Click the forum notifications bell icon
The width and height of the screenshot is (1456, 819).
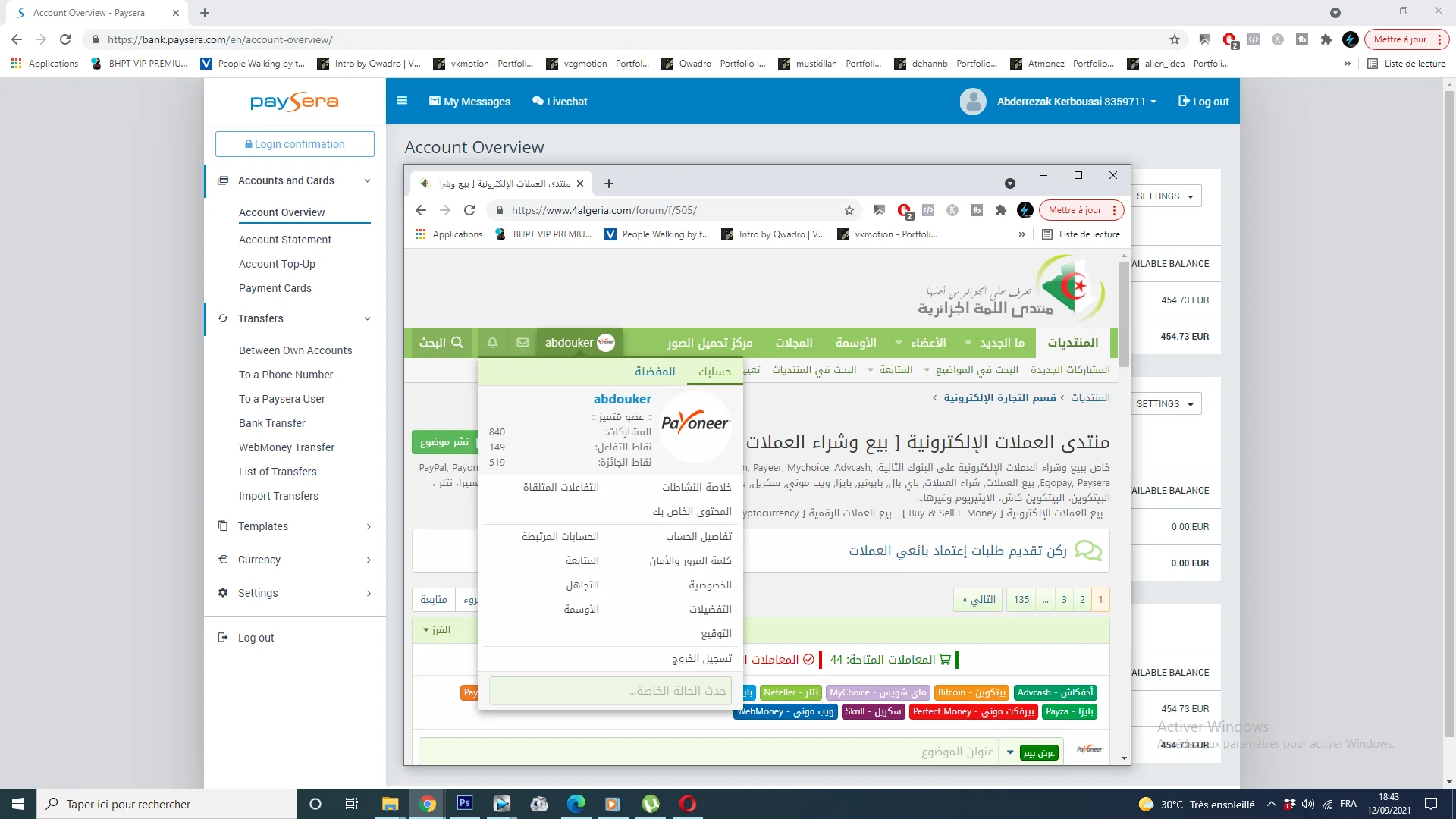pos(492,343)
